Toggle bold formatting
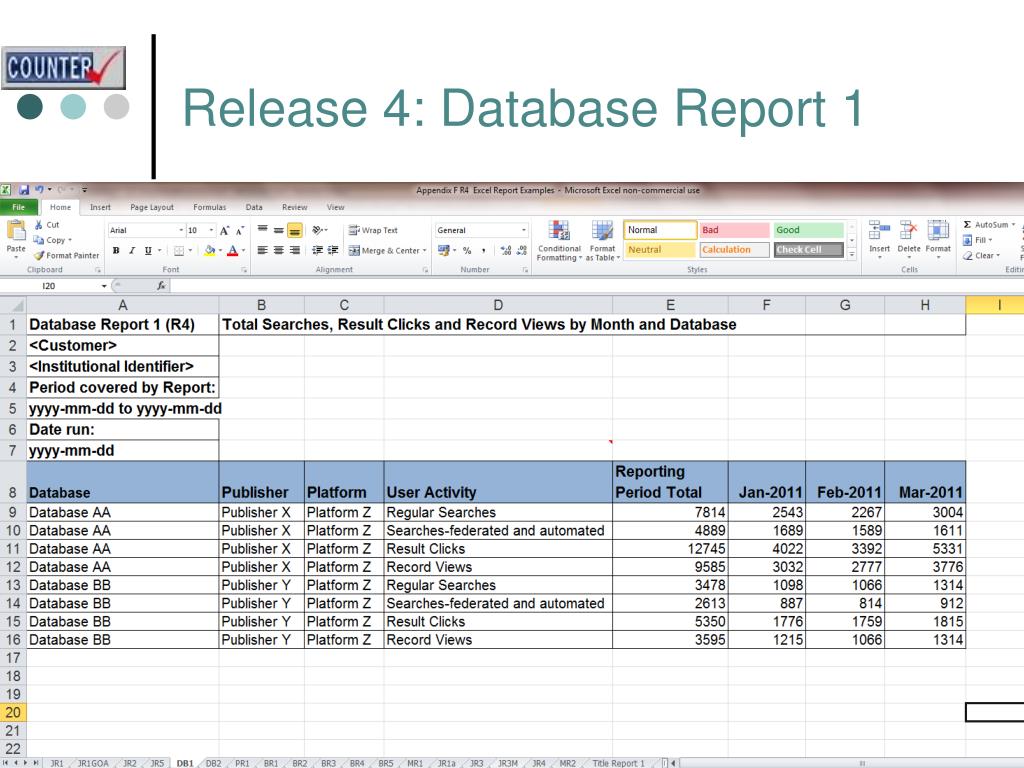 click(116, 250)
